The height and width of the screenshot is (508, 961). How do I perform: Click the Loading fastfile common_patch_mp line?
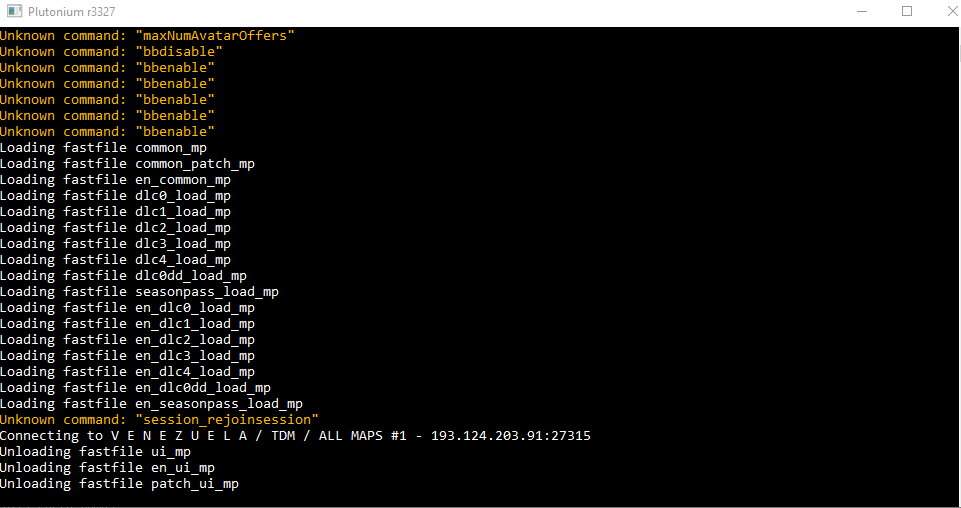[127, 164]
